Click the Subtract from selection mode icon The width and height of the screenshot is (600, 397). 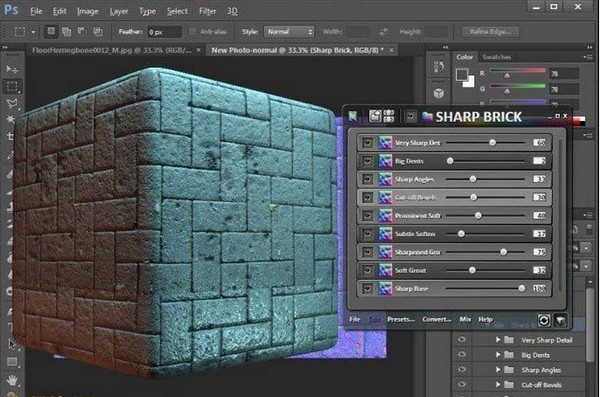pyautogui.click(x=82, y=31)
